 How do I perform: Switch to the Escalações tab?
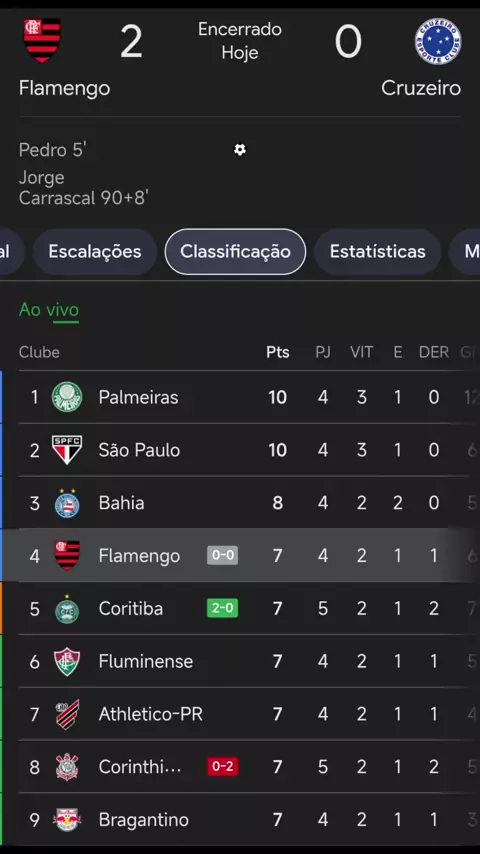coord(95,252)
